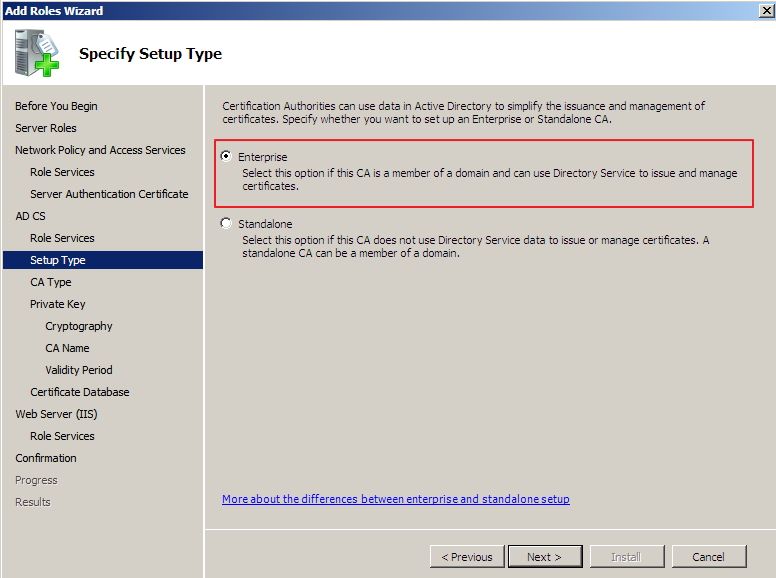The image size is (776, 578).
Task: Open the Private Key step
Action: [x=58, y=304]
